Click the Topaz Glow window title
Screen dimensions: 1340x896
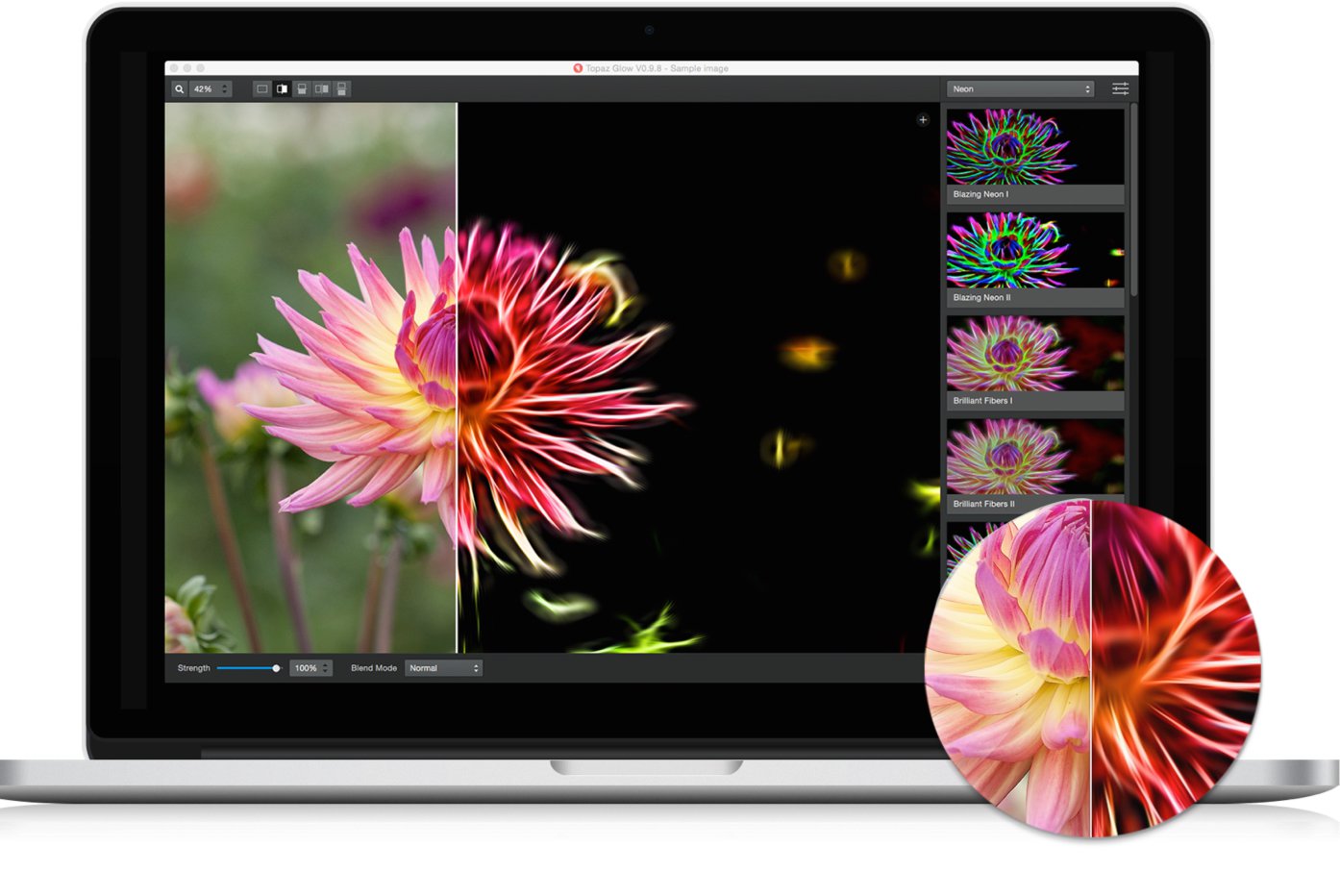click(658, 68)
